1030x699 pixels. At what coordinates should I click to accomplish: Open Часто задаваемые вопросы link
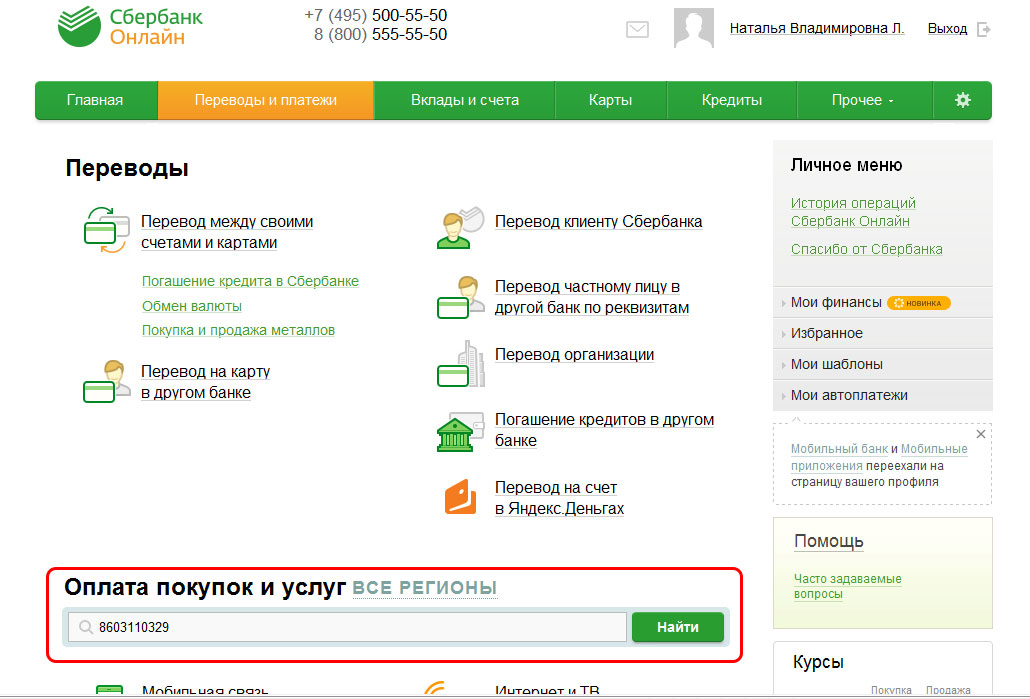point(847,586)
